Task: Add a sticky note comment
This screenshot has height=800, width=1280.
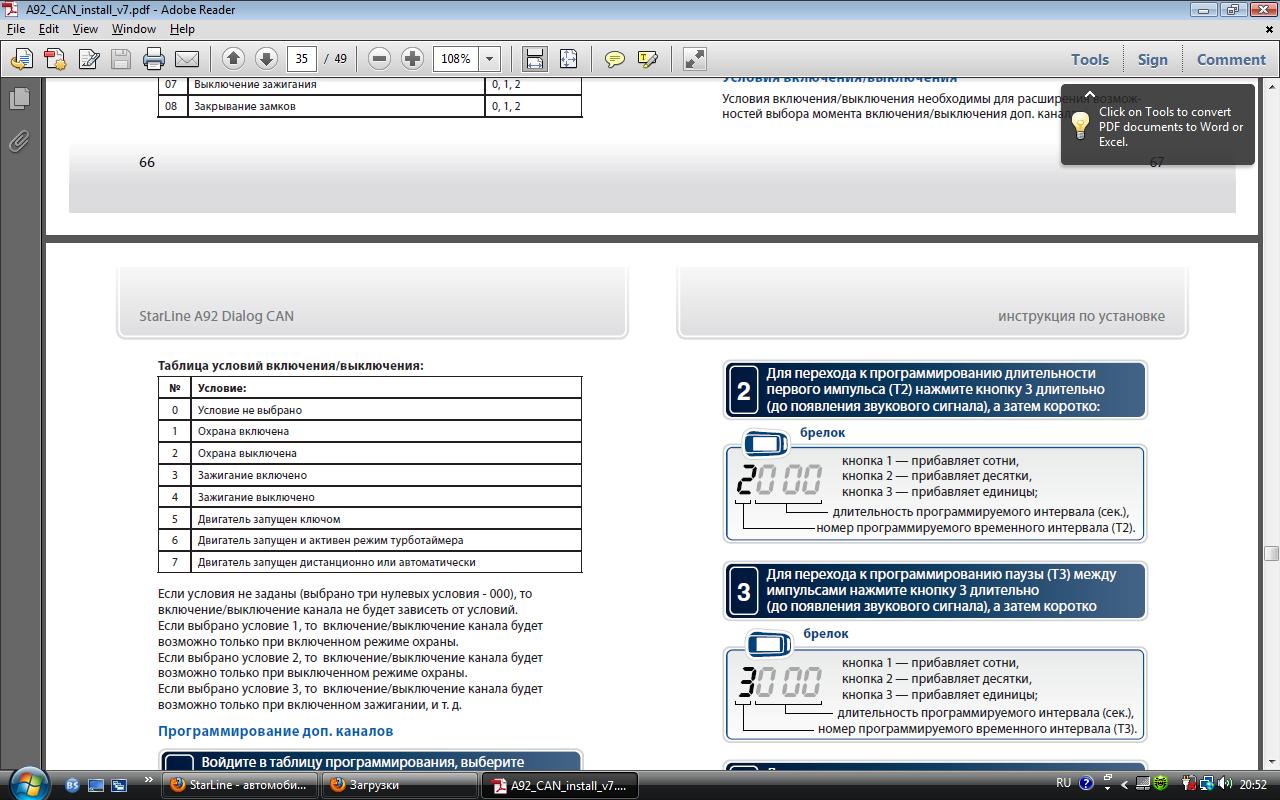Action: click(x=615, y=59)
